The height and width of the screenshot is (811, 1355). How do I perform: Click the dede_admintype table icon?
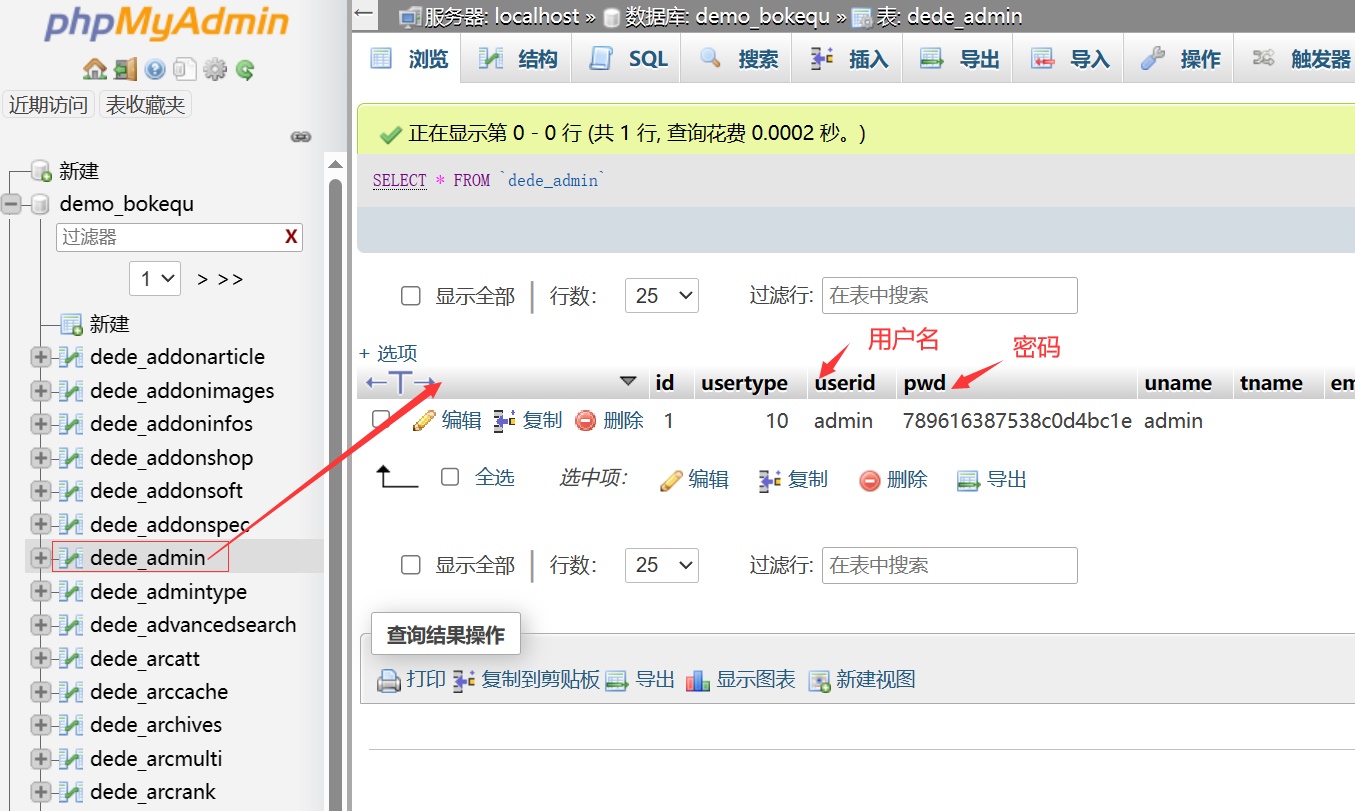pos(71,592)
